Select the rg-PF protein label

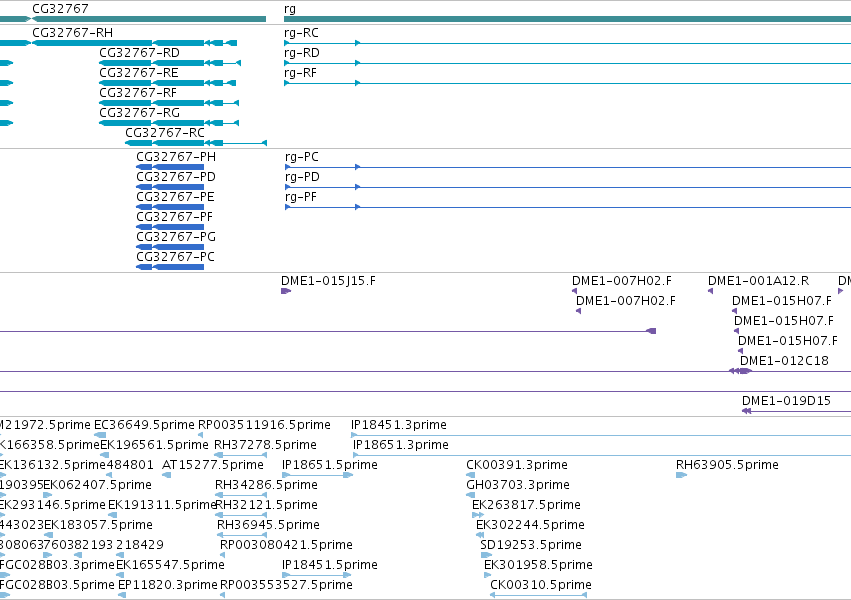point(301,196)
